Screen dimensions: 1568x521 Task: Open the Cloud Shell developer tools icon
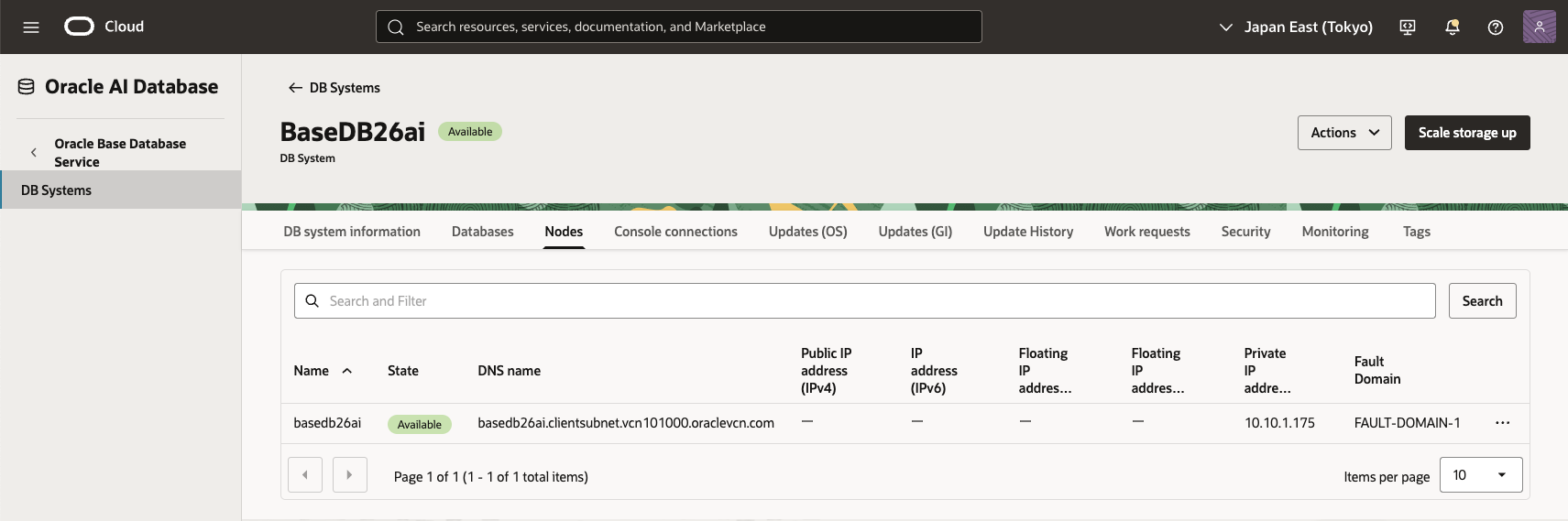(x=1408, y=27)
